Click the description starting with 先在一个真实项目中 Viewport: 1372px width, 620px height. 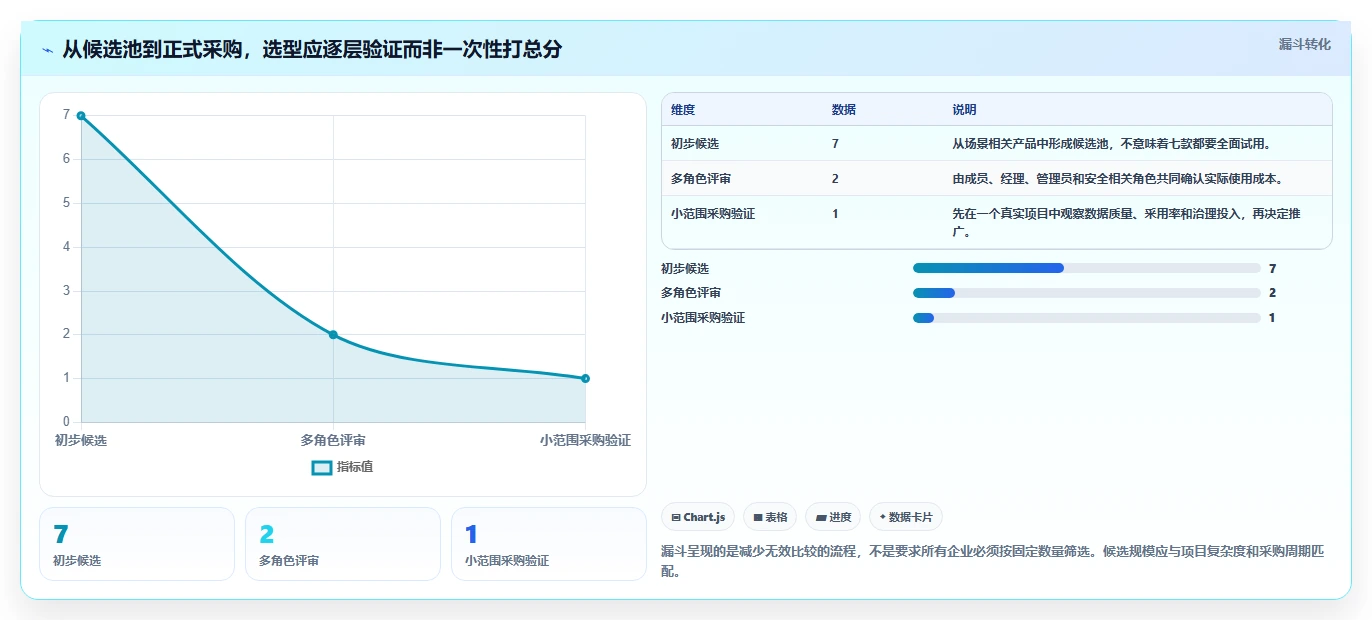pyautogui.click(x=1126, y=222)
